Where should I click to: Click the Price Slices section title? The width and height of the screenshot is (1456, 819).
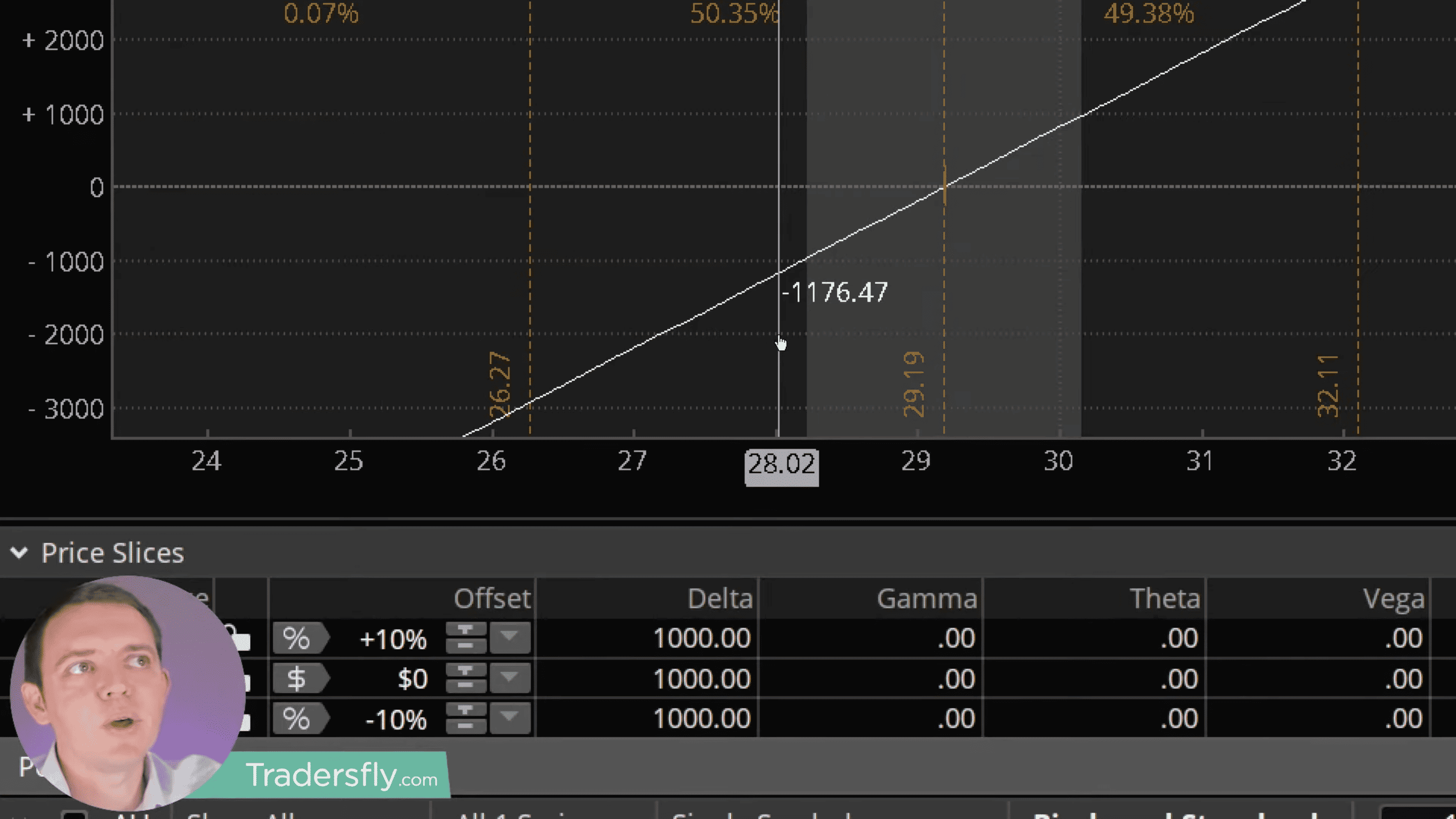click(x=112, y=553)
